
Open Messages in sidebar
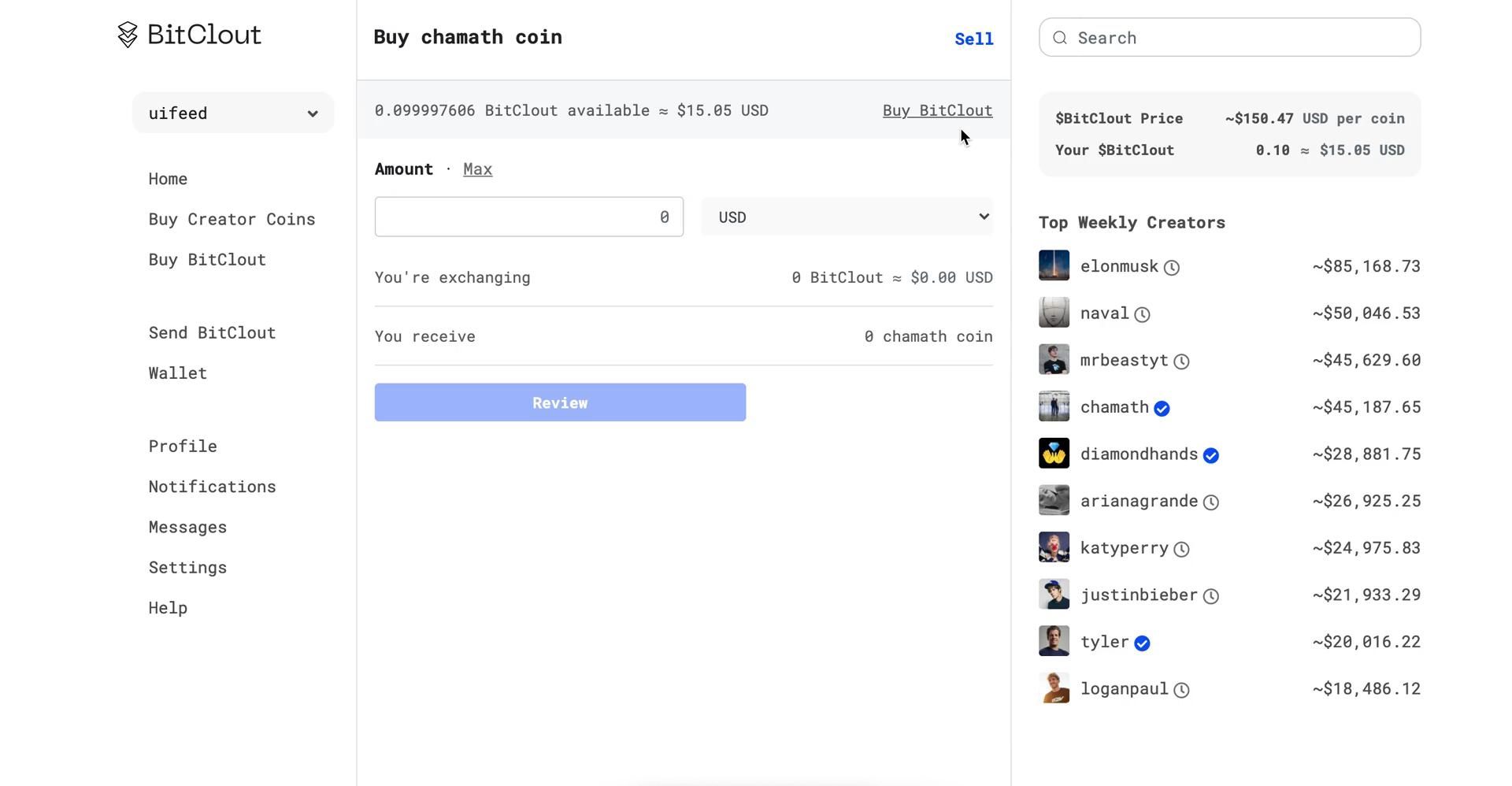tap(187, 527)
